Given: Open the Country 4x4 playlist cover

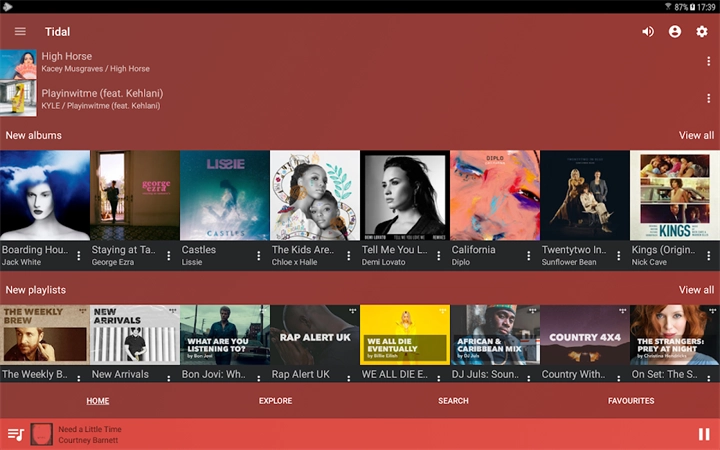Looking at the screenshot, I should tap(585, 335).
